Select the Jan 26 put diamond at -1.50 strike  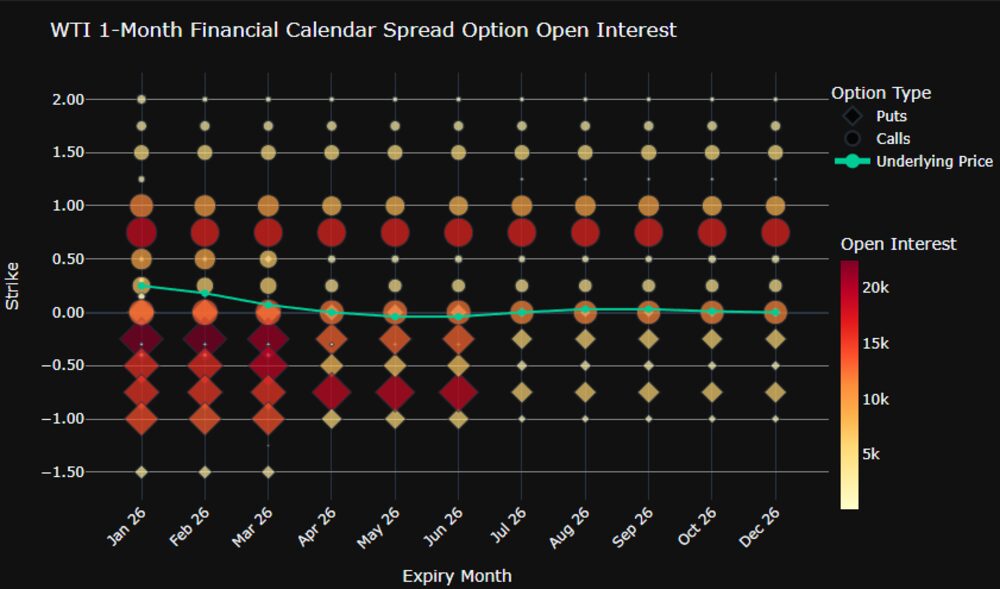point(141,471)
